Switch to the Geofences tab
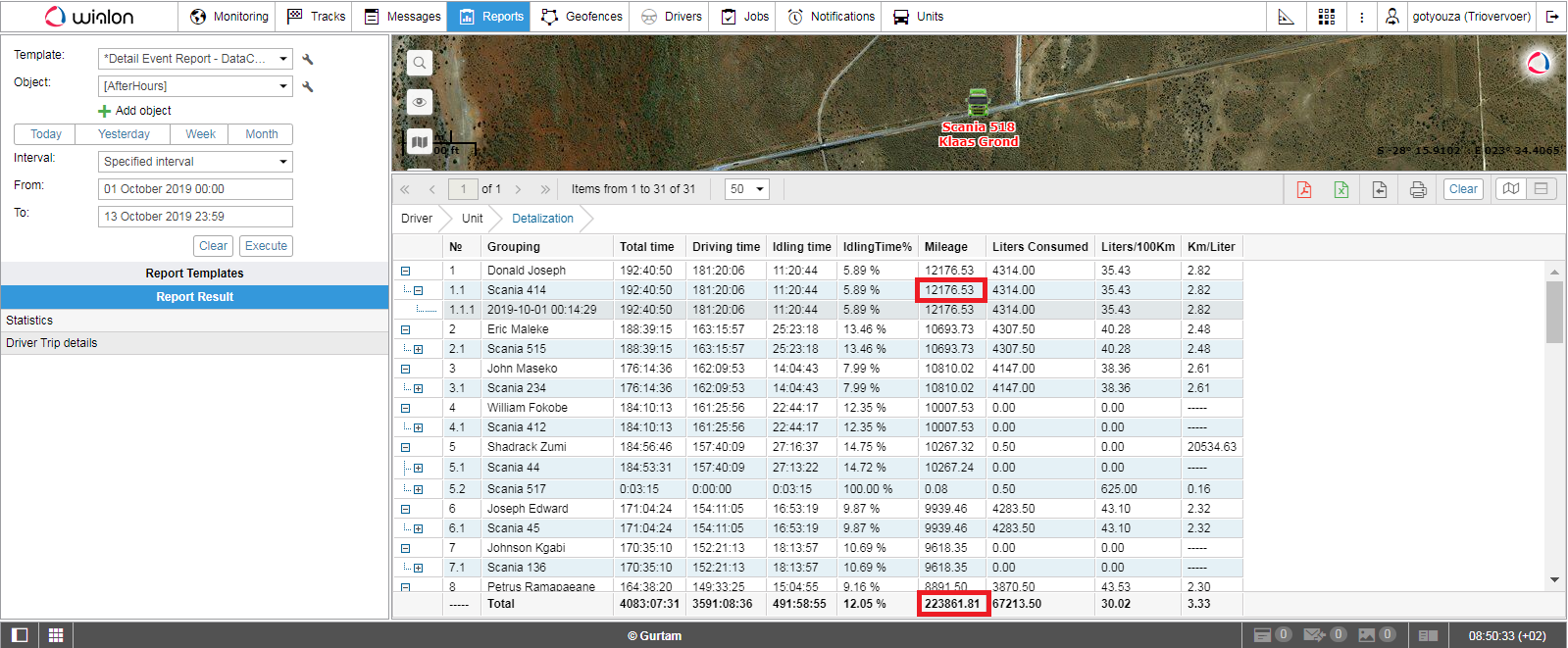1568x648 pixels. point(582,17)
